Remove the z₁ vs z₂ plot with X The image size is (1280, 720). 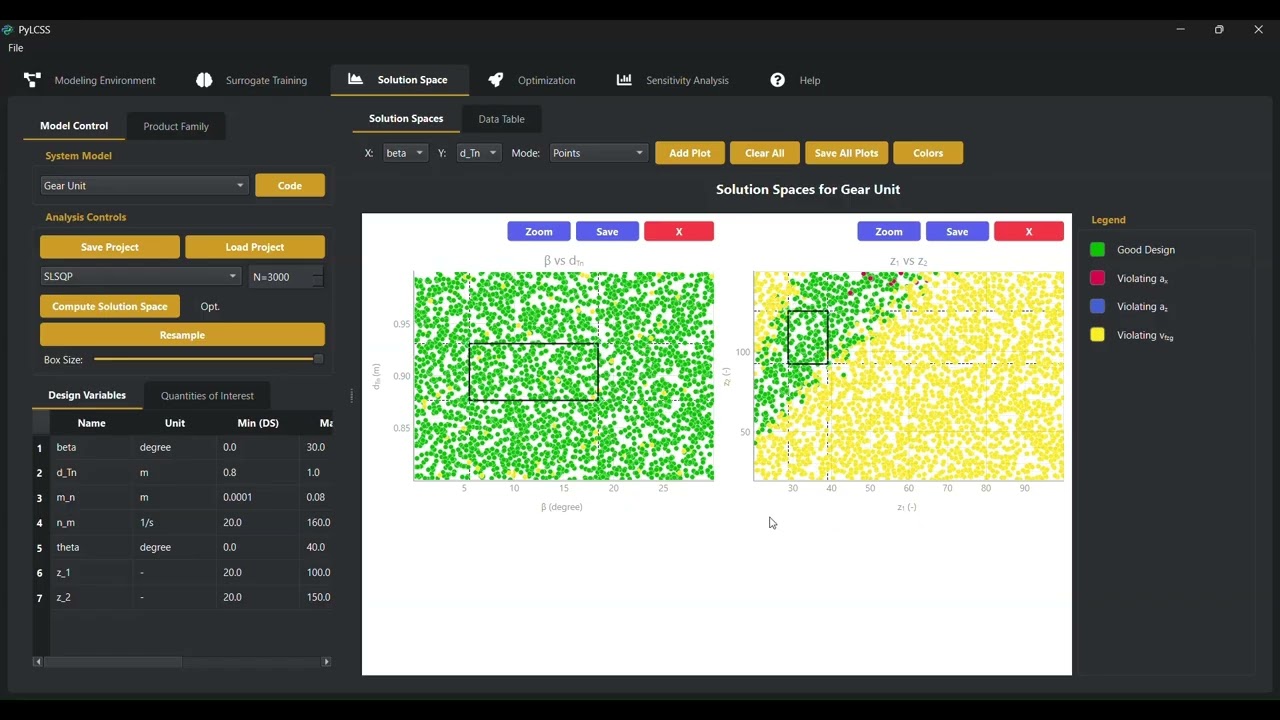[x=1029, y=232]
